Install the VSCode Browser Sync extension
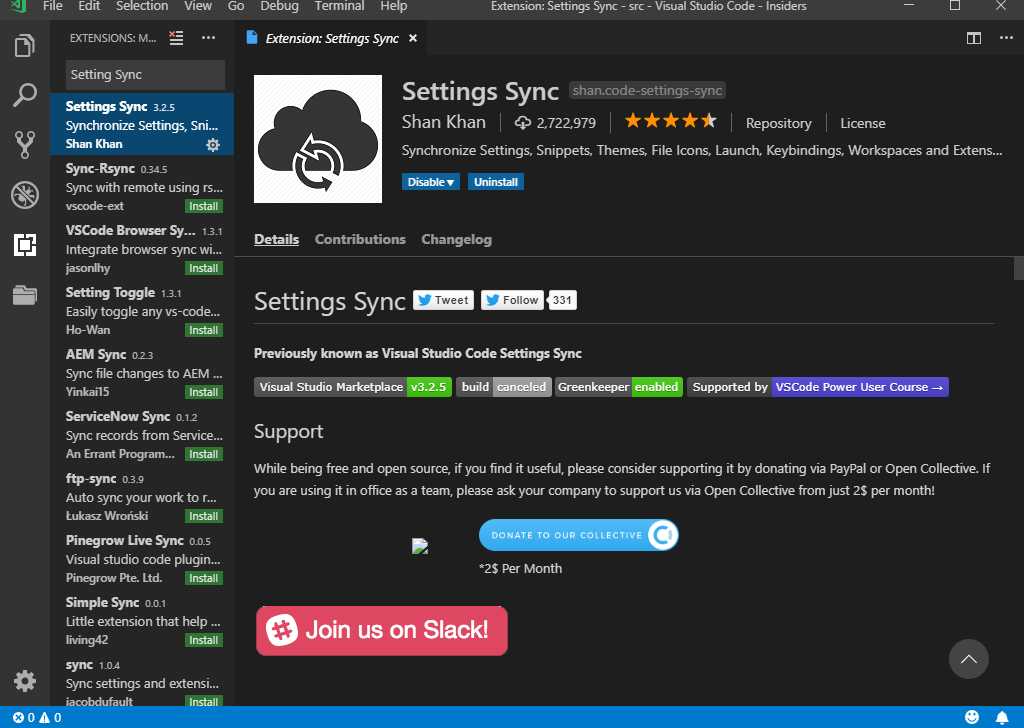1024x728 pixels. pyautogui.click(x=204, y=268)
